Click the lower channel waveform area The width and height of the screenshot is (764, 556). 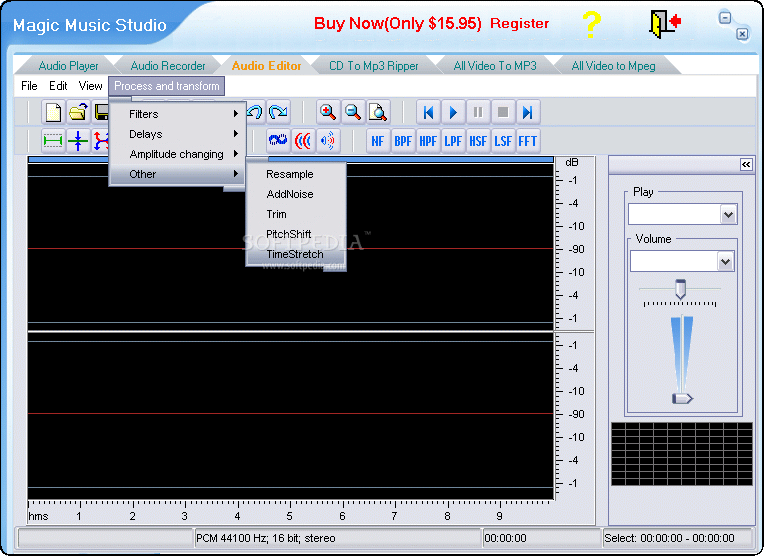(x=291, y=415)
